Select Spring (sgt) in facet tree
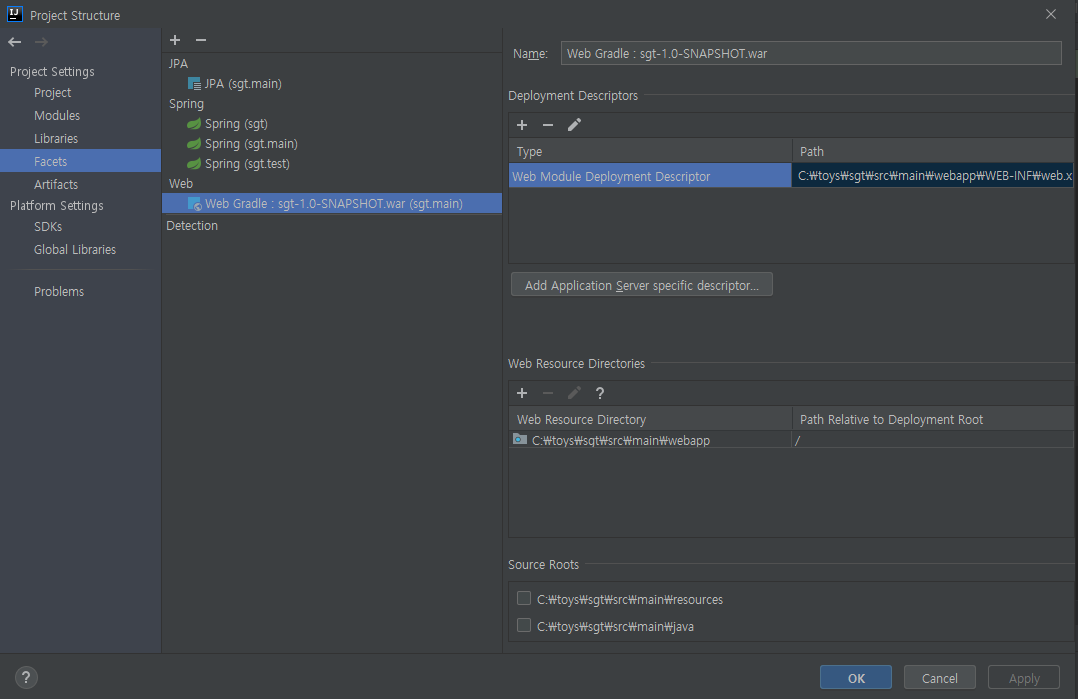The width and height of the screenshot is (1078, 699). pos(236,124)
